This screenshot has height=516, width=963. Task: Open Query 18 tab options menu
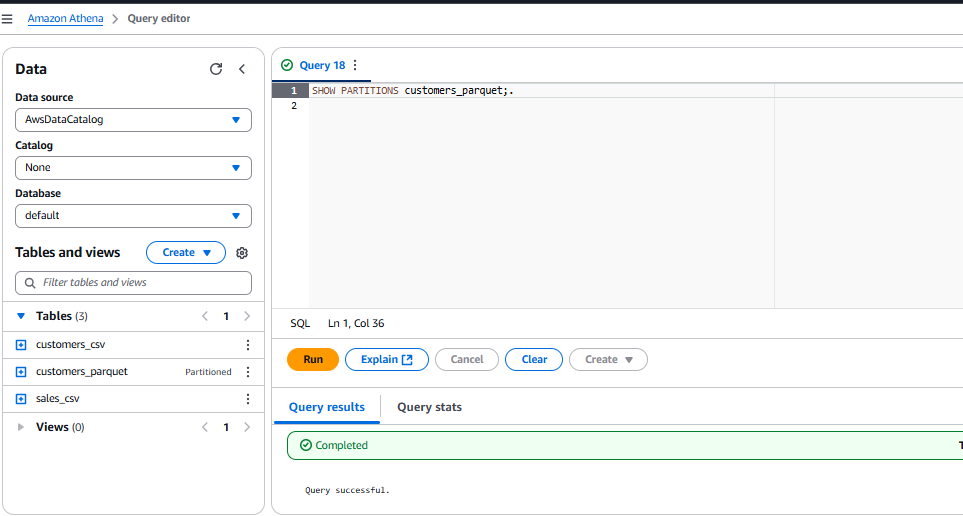(355, 65)
